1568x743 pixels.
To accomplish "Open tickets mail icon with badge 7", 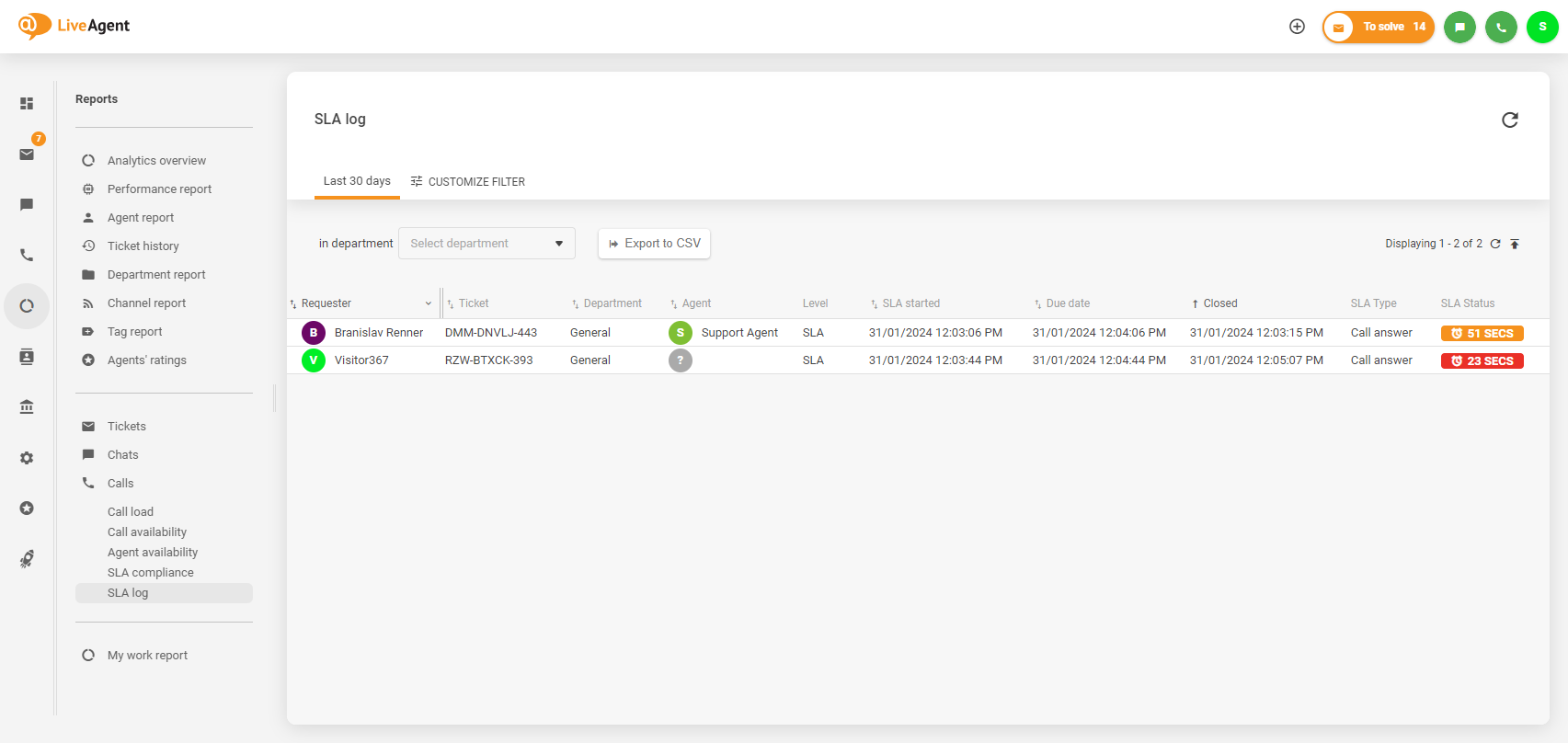I will coord(27,154).
